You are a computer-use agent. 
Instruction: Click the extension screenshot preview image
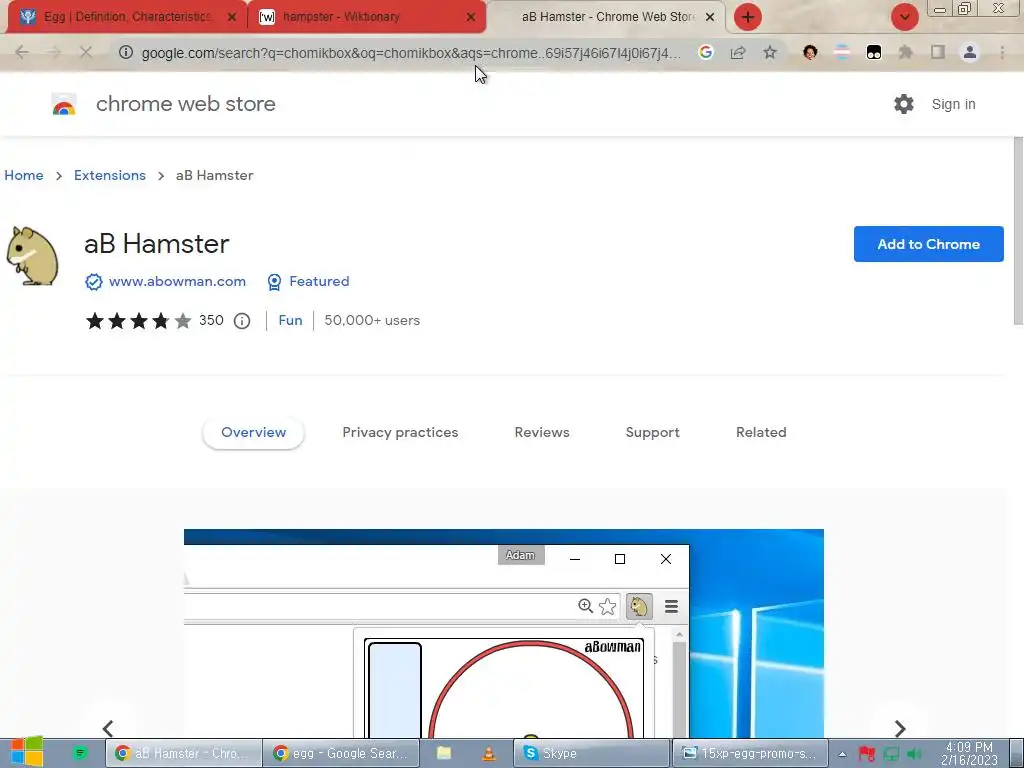coord(504,633)
